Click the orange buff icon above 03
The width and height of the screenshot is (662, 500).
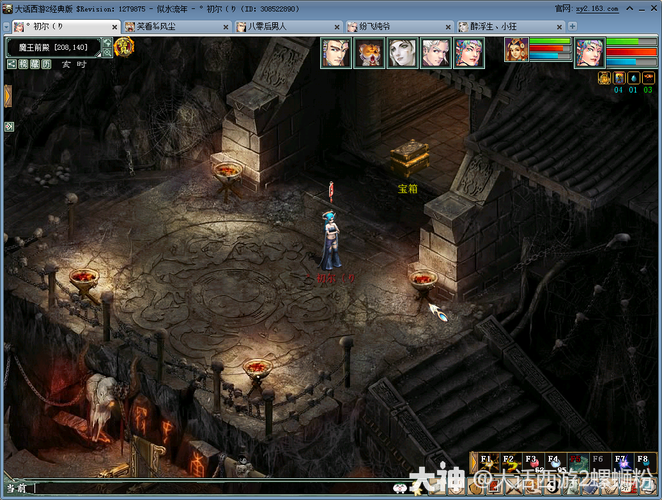click(648, 78)
